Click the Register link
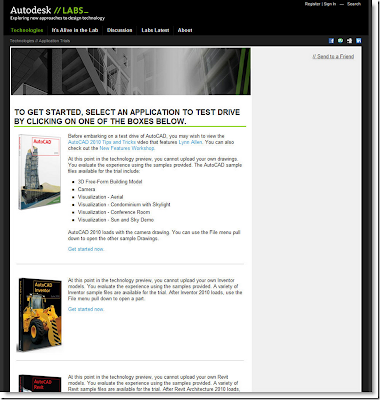 [x=313, y=4]
